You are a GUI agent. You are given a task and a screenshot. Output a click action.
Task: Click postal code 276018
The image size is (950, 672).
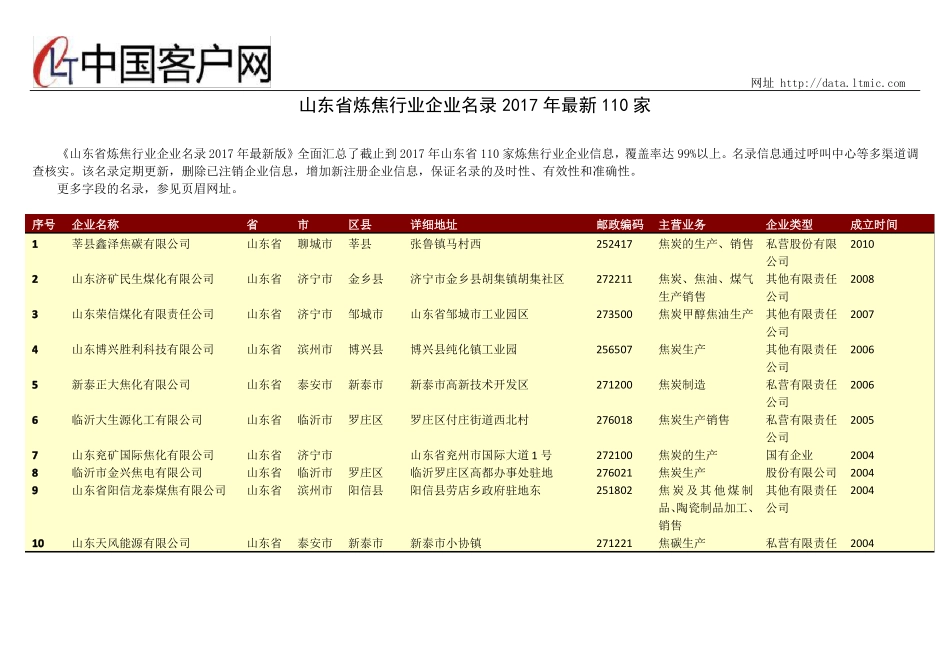pyautogui.click(x=614, y=419)
